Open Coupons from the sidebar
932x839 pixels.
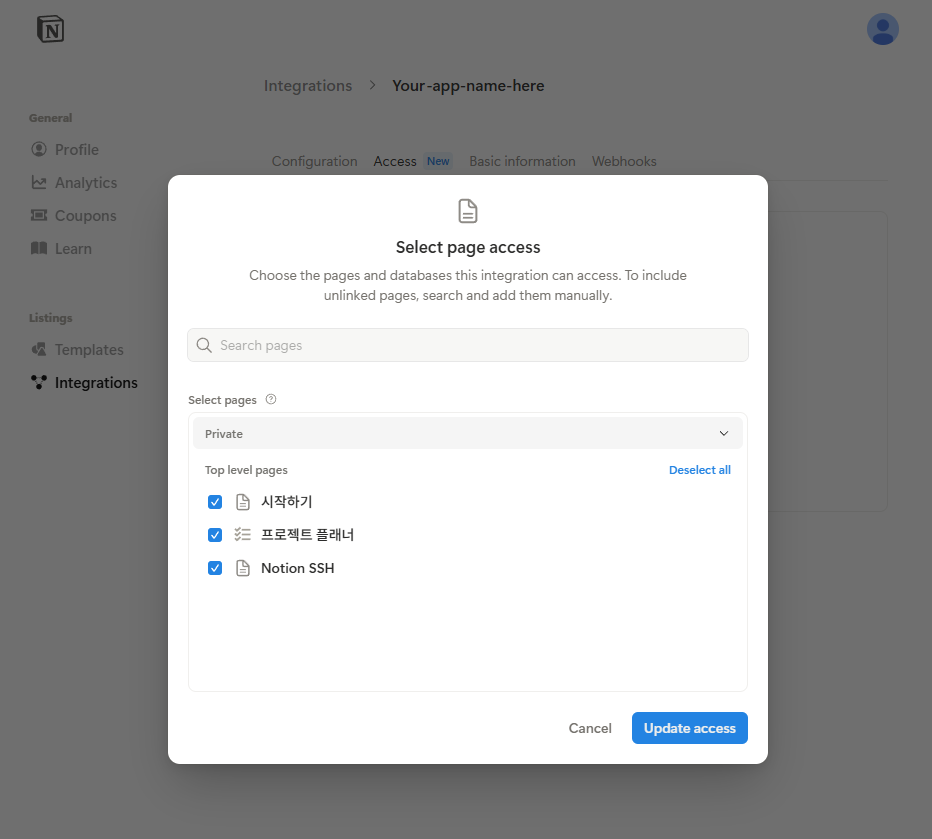click(86, 215)
